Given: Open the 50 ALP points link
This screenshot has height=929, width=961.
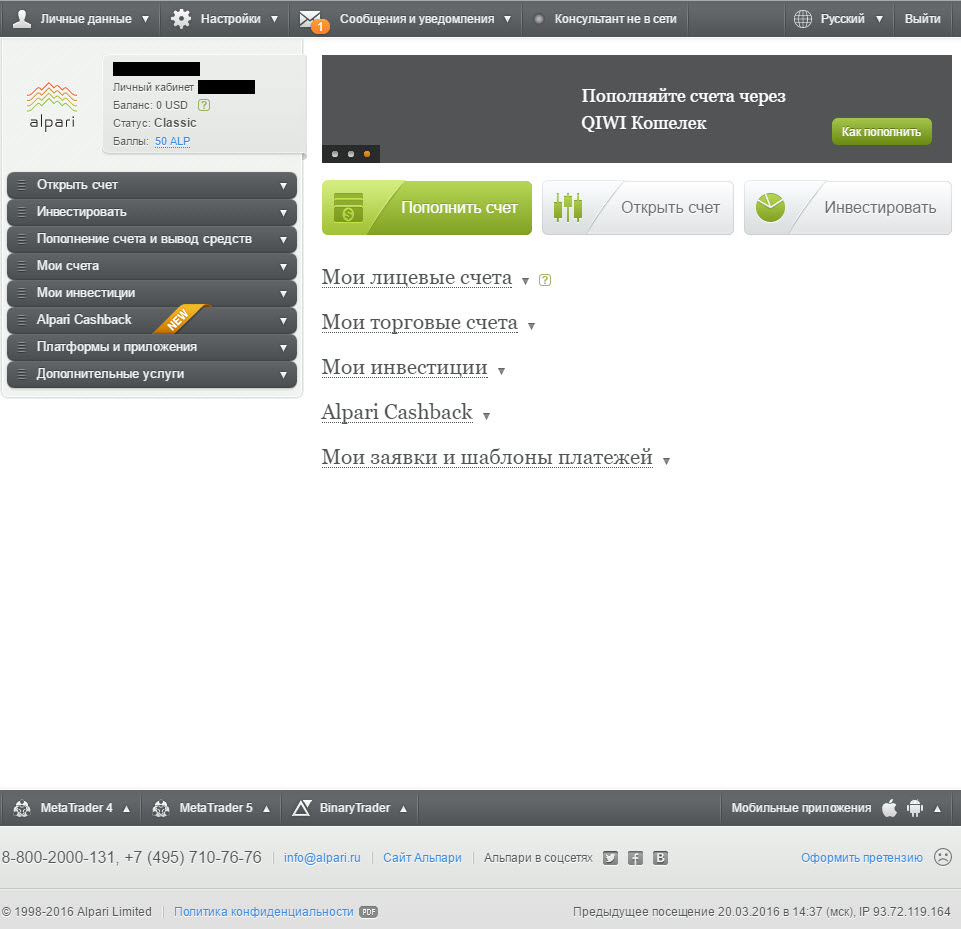Looking at the screenshot, I should click(172, 141).
